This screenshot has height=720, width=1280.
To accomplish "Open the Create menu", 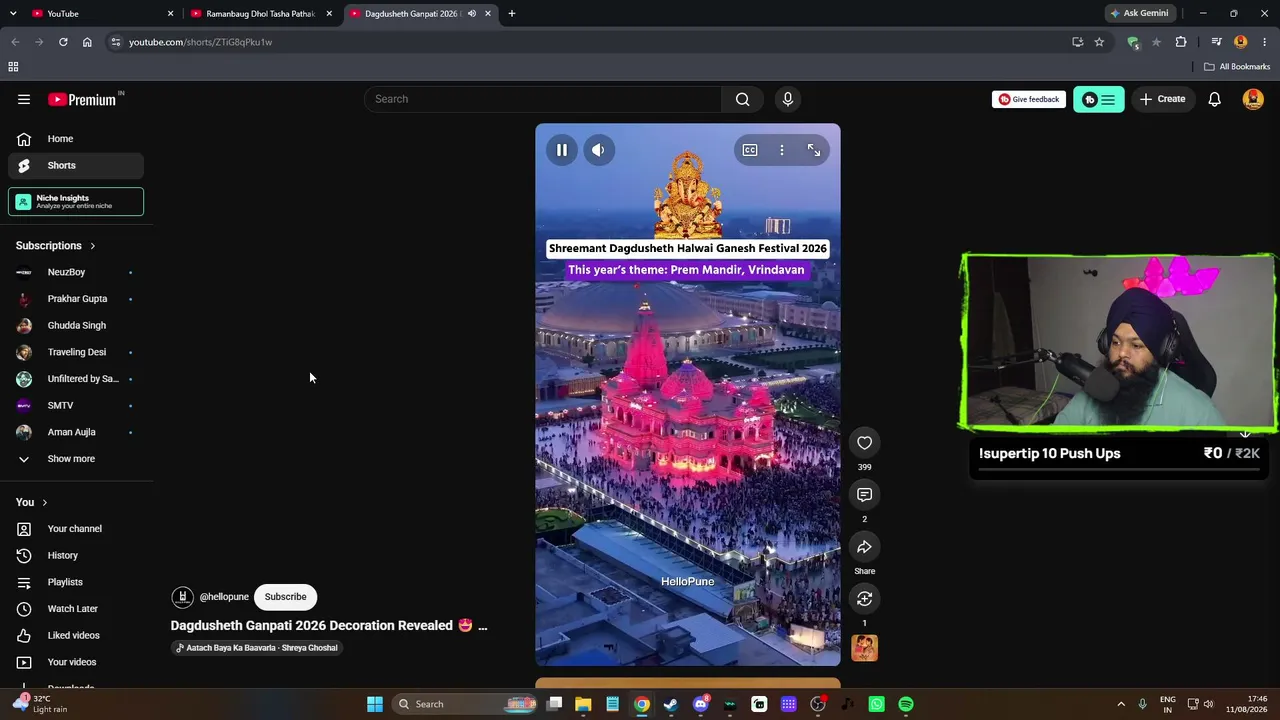I will tap(1162, 99).
